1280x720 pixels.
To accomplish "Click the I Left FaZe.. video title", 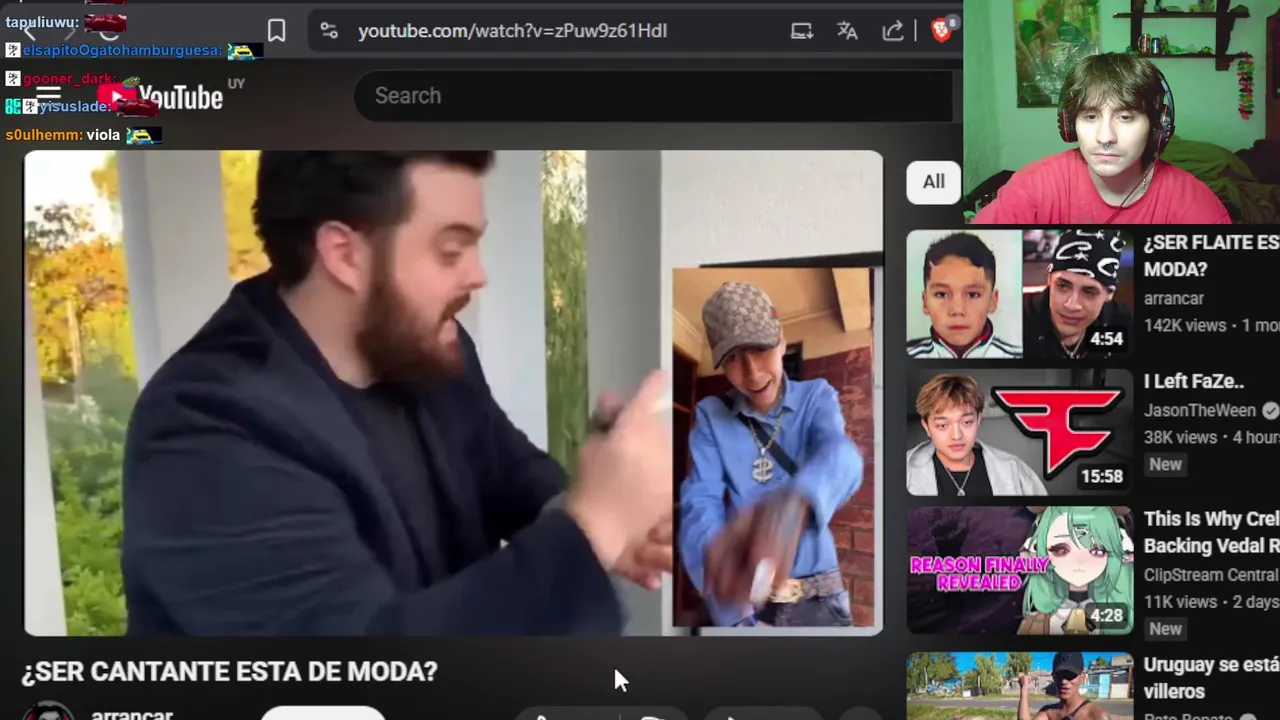I will pyautogui.click(x=1194, y=381).
